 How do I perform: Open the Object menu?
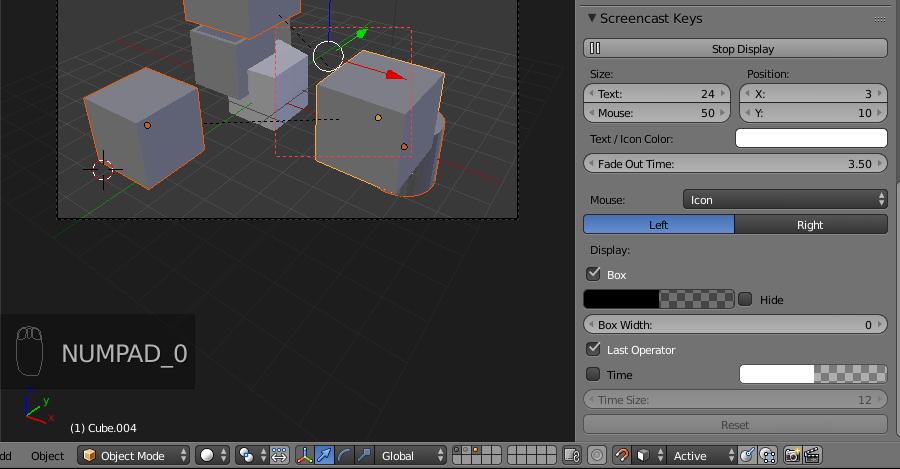47,456
